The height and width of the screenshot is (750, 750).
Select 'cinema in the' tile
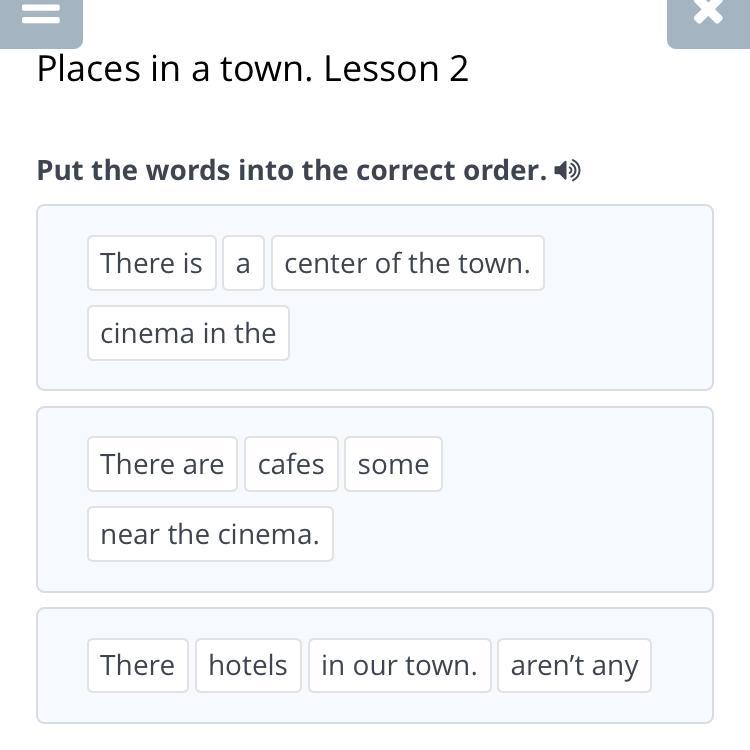click(188, 333)
